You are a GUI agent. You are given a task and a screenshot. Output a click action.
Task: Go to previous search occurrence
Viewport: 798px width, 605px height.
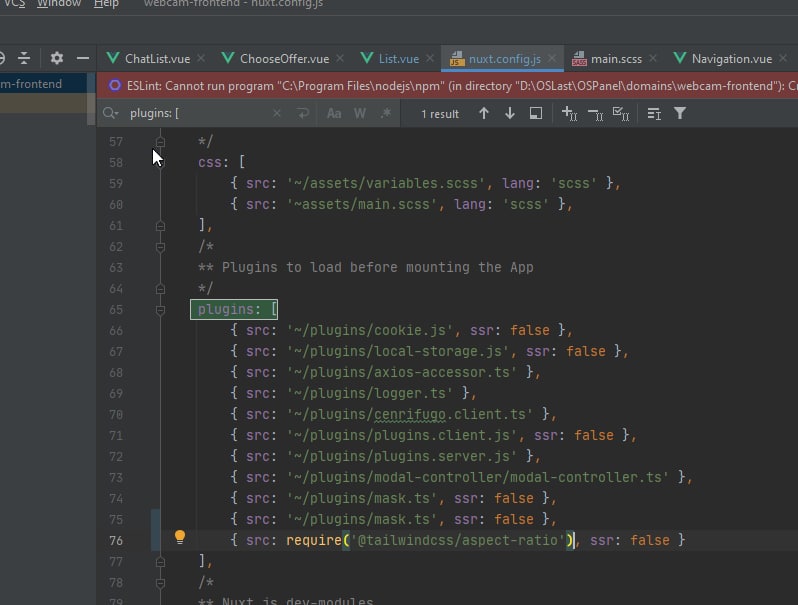pyautogui.click(x=483, y=113)
